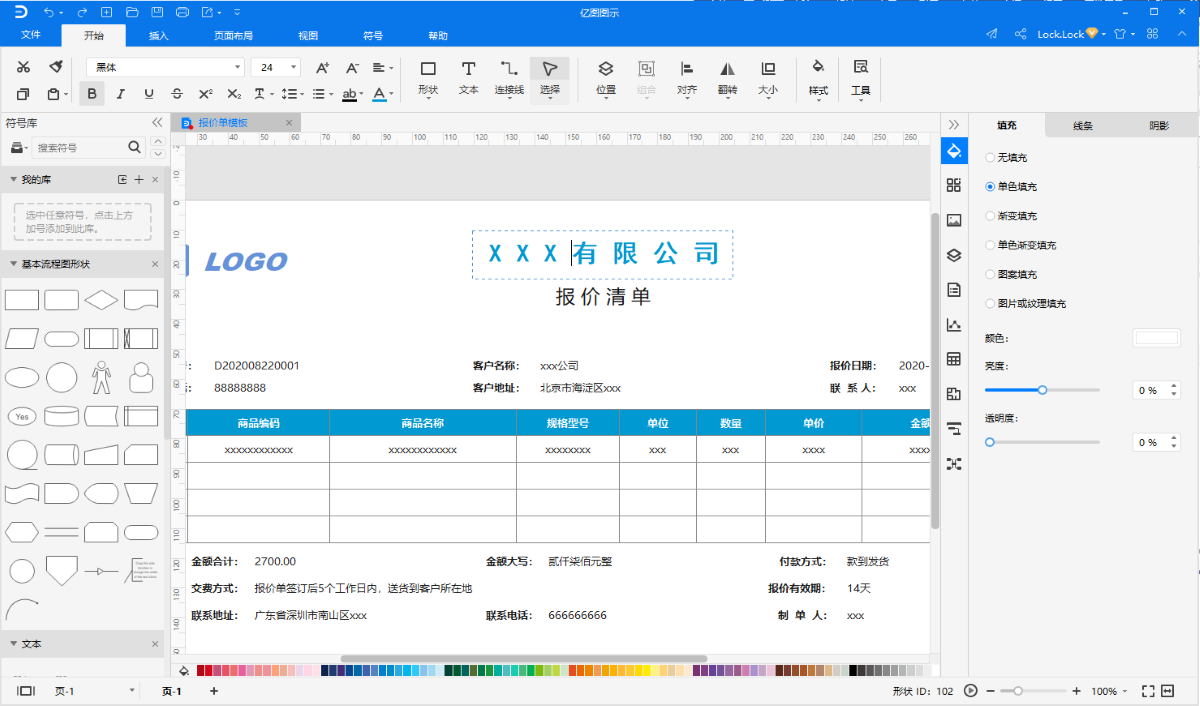Switch to the 视图 ribbon tab

pos(308,35)
